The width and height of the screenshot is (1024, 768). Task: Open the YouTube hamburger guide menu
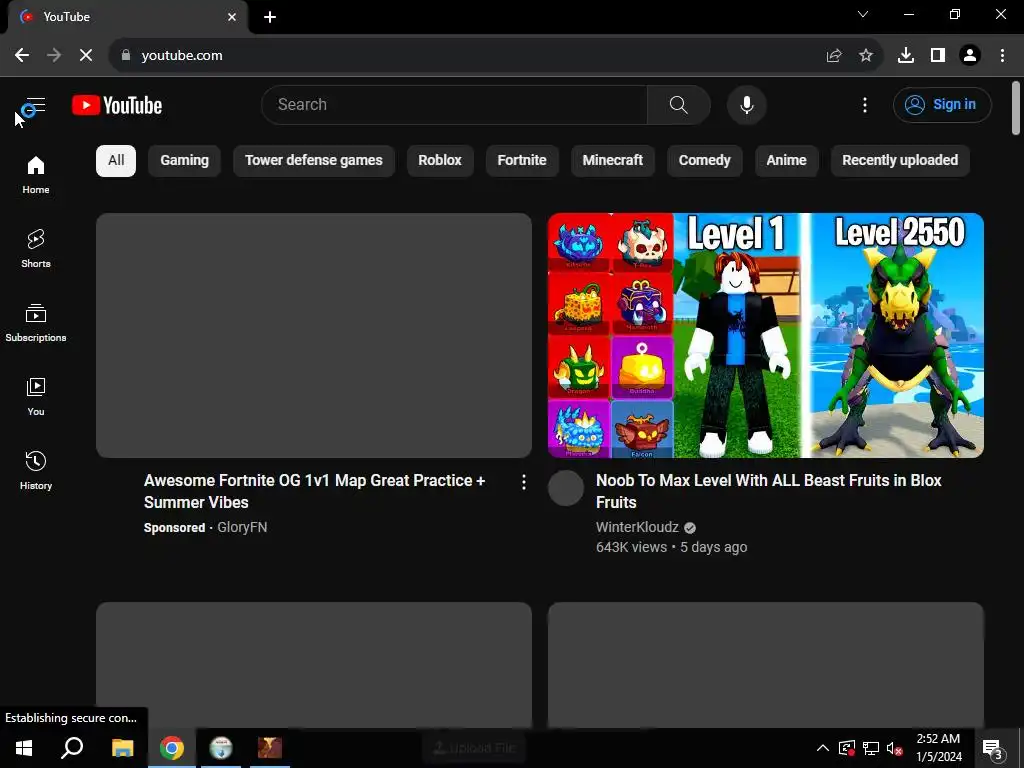[x=35, y=105]
